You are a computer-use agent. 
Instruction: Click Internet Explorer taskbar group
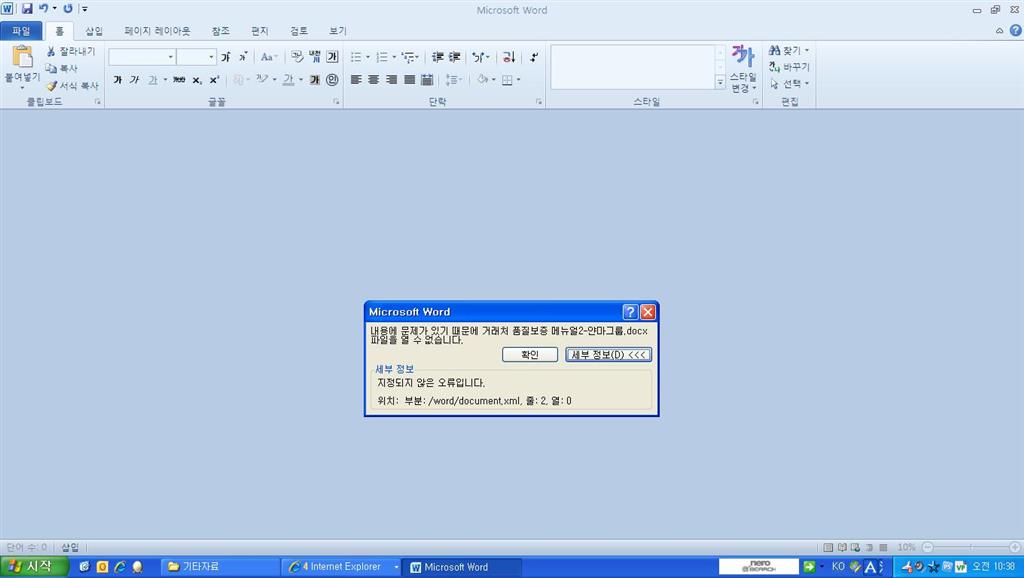pyautogui.click(x=340, y=567)
